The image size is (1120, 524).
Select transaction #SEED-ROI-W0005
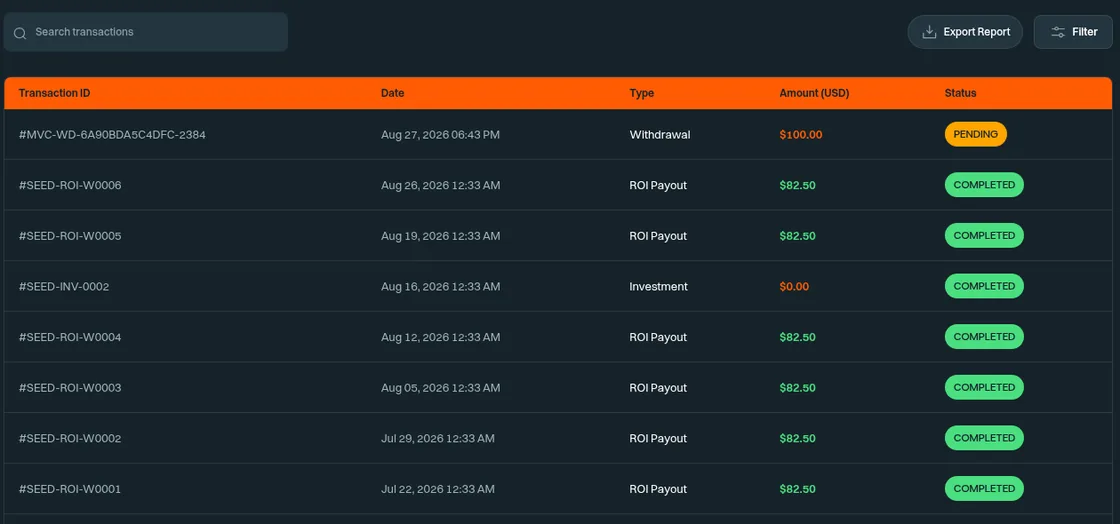click(x=70, y=236)
